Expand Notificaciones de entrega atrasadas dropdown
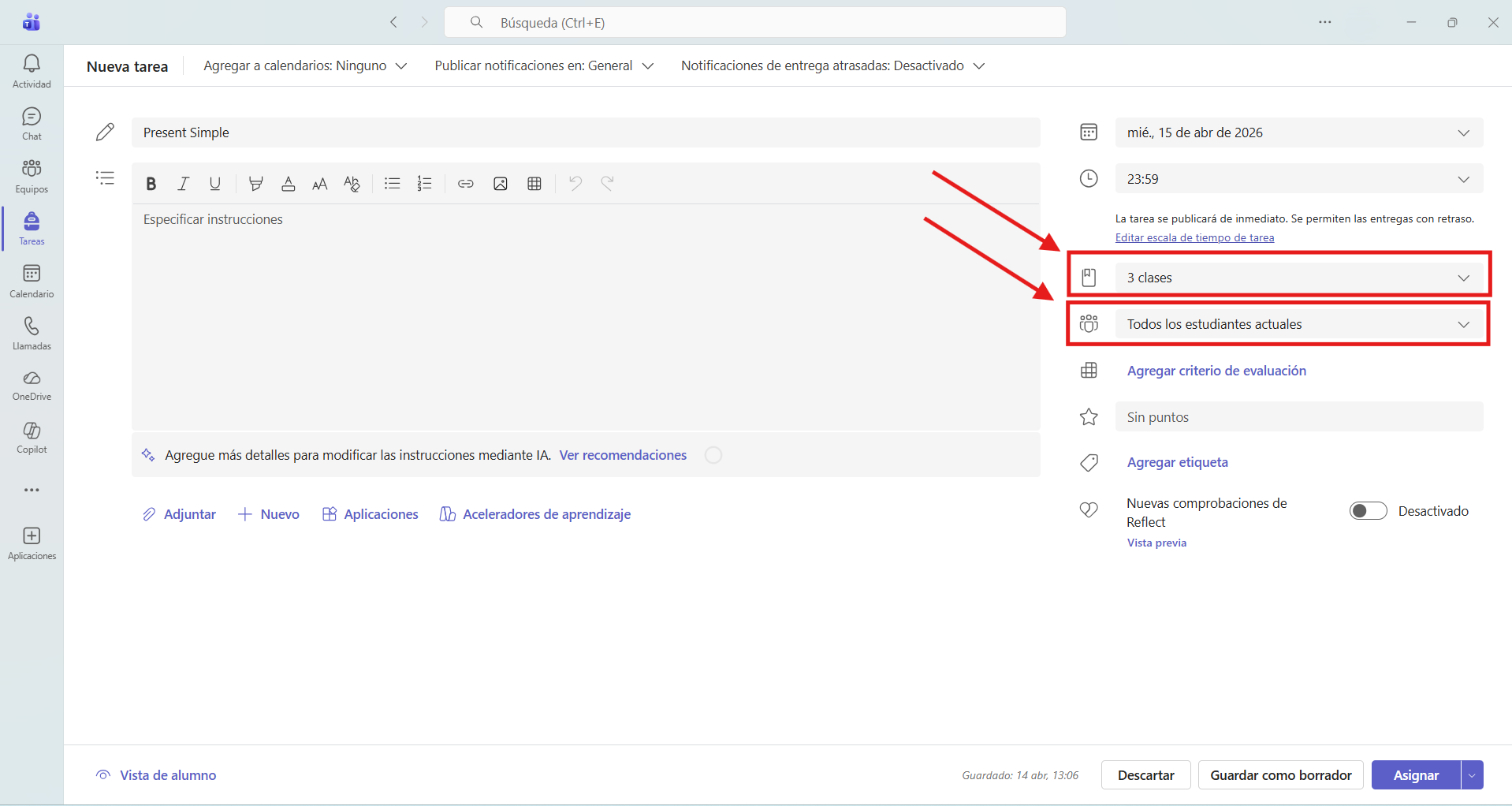Viewport: 1512px width, 806px height. [x=833, y=65]
